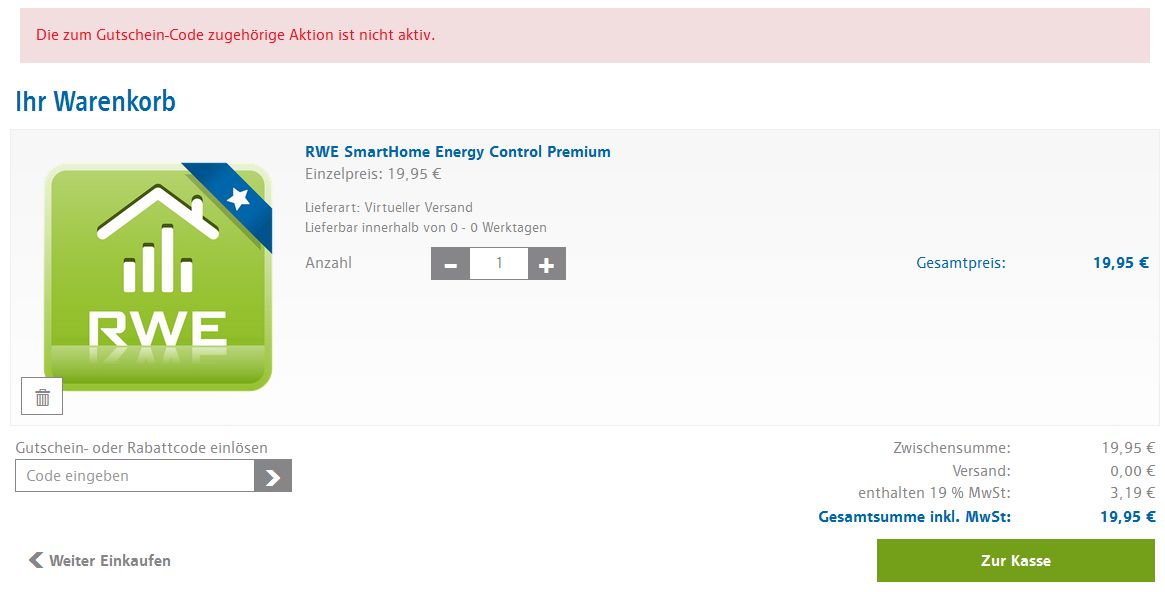The width and height of the screenshot is (1165, 592).
Task: Delete item with the trash icon
Action: pyautogui.click(x=42, y=397)
